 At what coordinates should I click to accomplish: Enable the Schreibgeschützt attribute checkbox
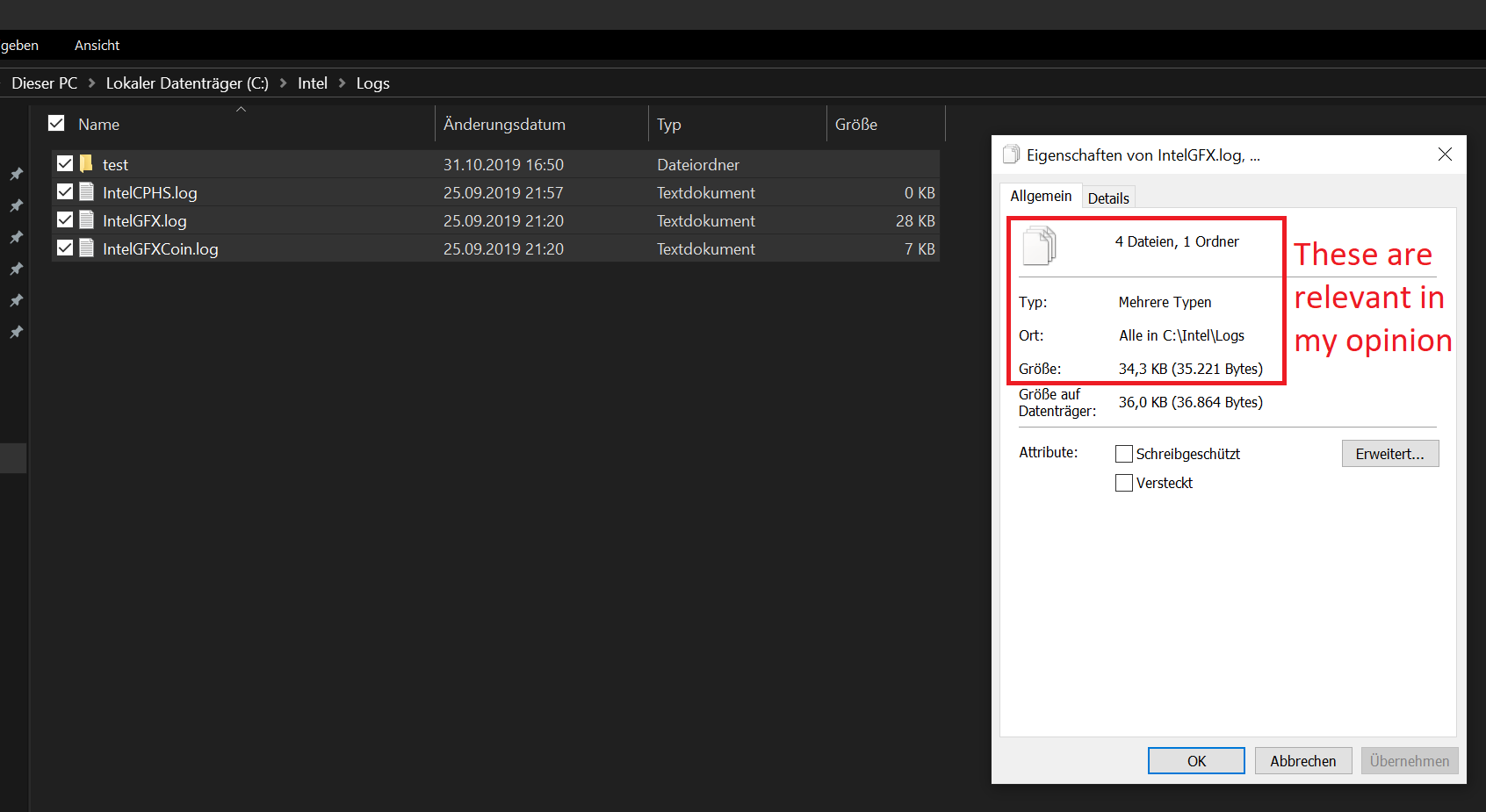(x=1123, y=454)
